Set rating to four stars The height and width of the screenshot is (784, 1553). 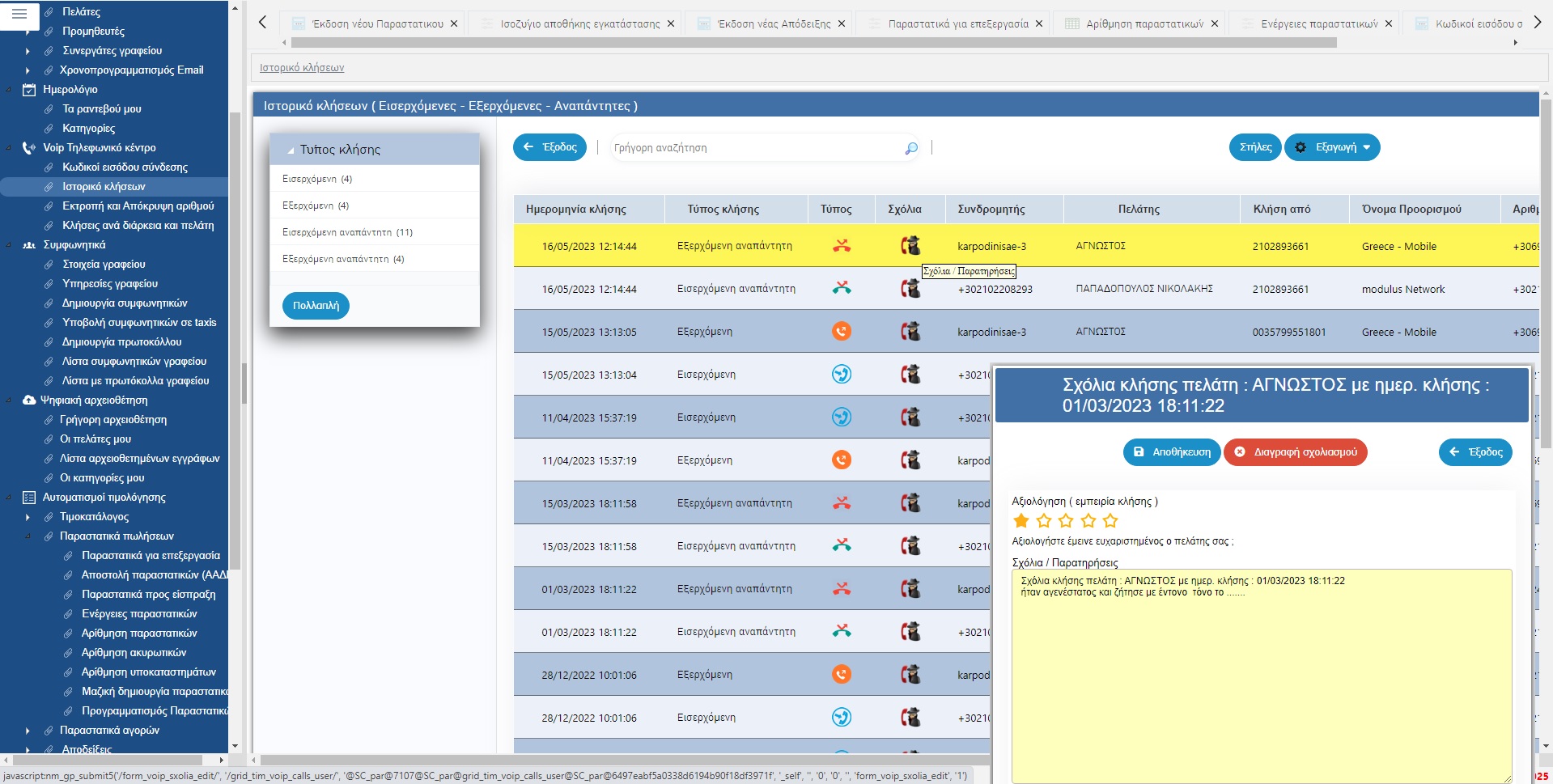(1088, 520)
